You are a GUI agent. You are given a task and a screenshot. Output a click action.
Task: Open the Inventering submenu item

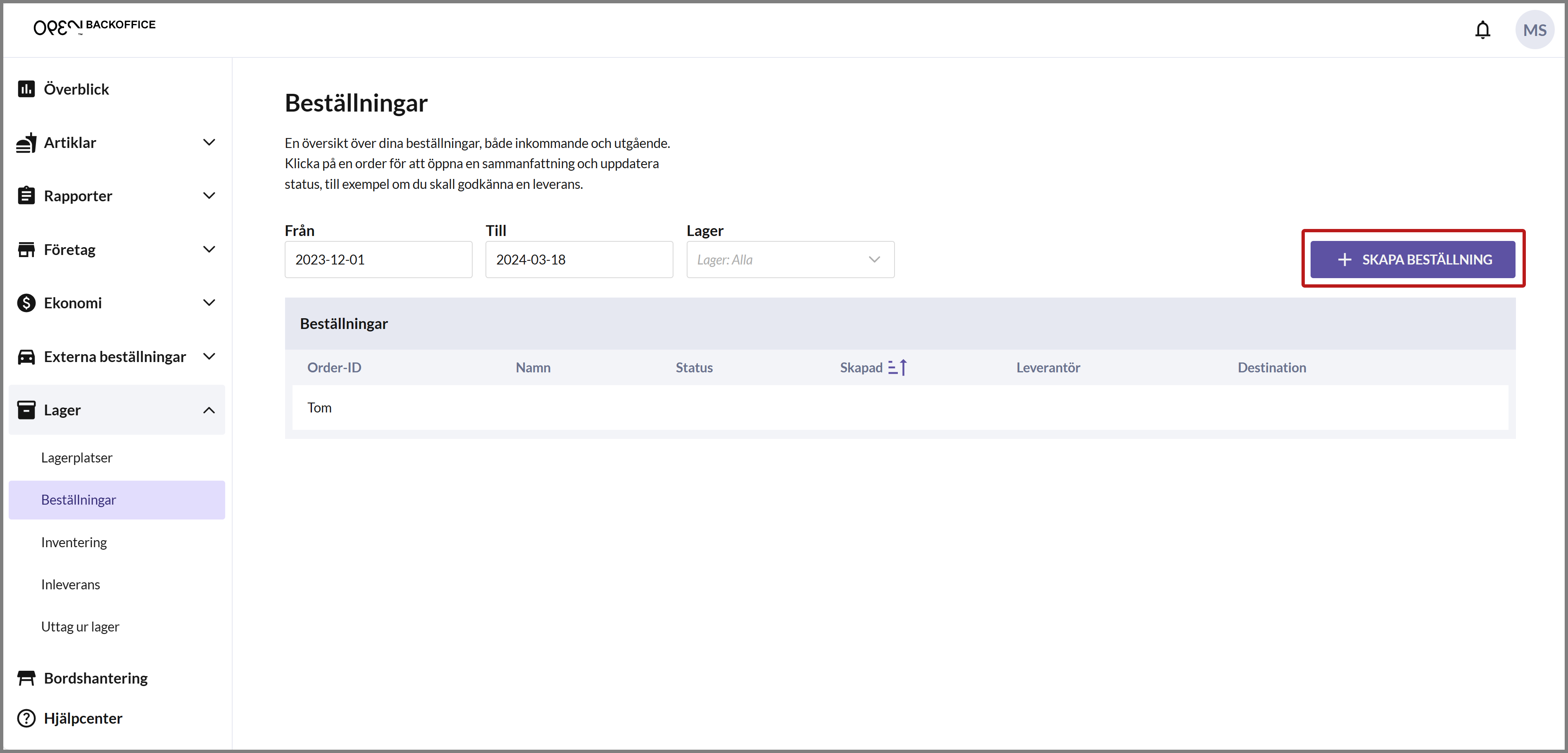(74, 542)
